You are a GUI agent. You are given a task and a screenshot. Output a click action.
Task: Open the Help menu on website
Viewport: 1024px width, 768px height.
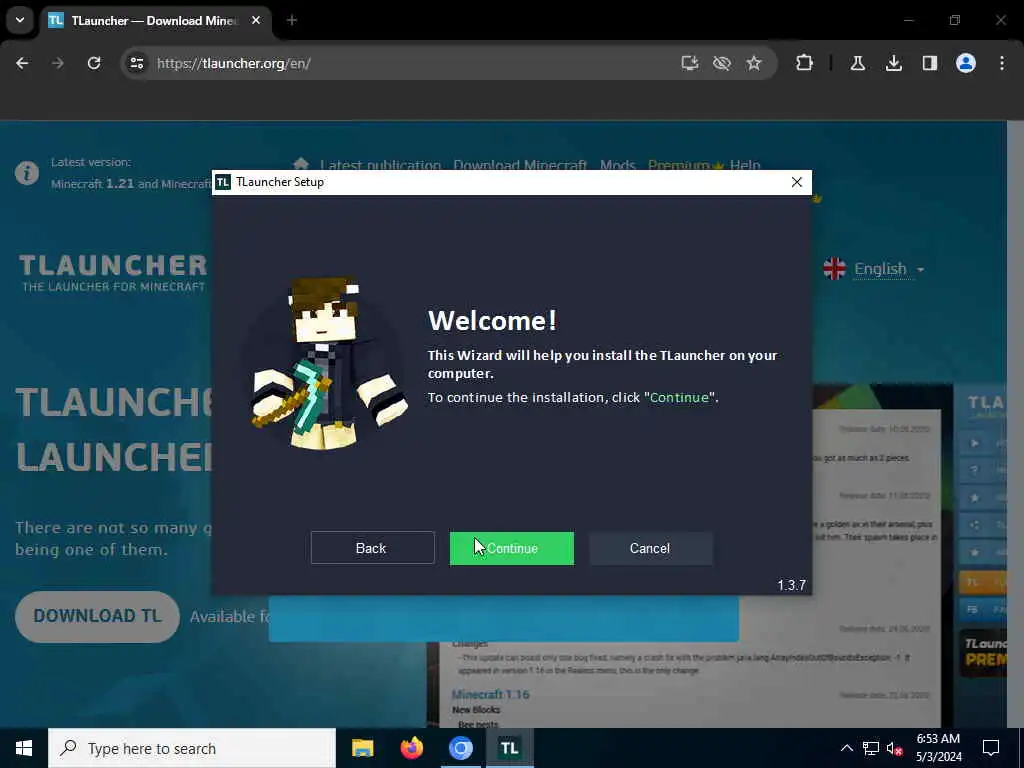click(745, 165)
